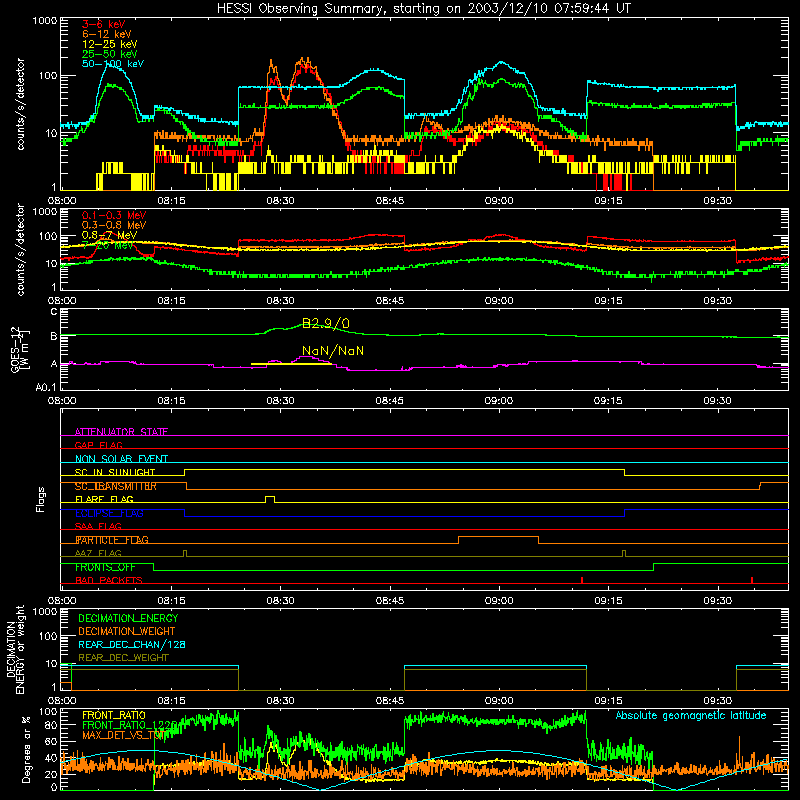This screenshot has width=800, height=800.
Task: Click the 0.8-7 MeV legend label
Action: [110, 235]
